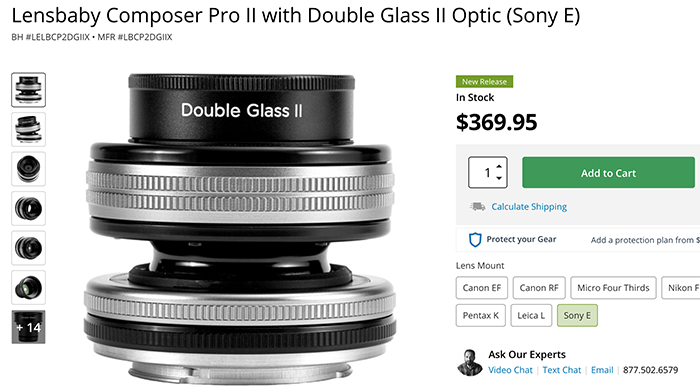Decrease quantity with the down arrow
The image size is (700, 390).
499,178
